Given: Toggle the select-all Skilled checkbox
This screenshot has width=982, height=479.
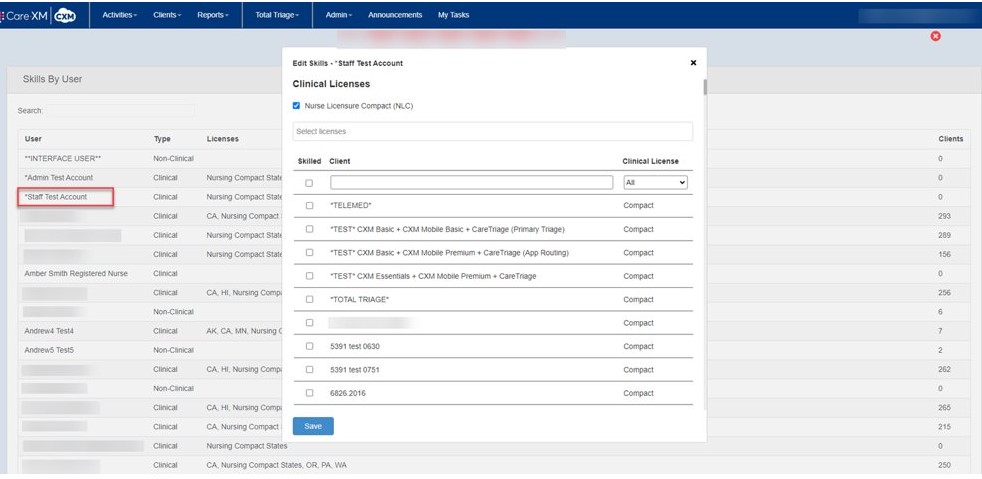Looking at the screenshot, I should 309,183.
